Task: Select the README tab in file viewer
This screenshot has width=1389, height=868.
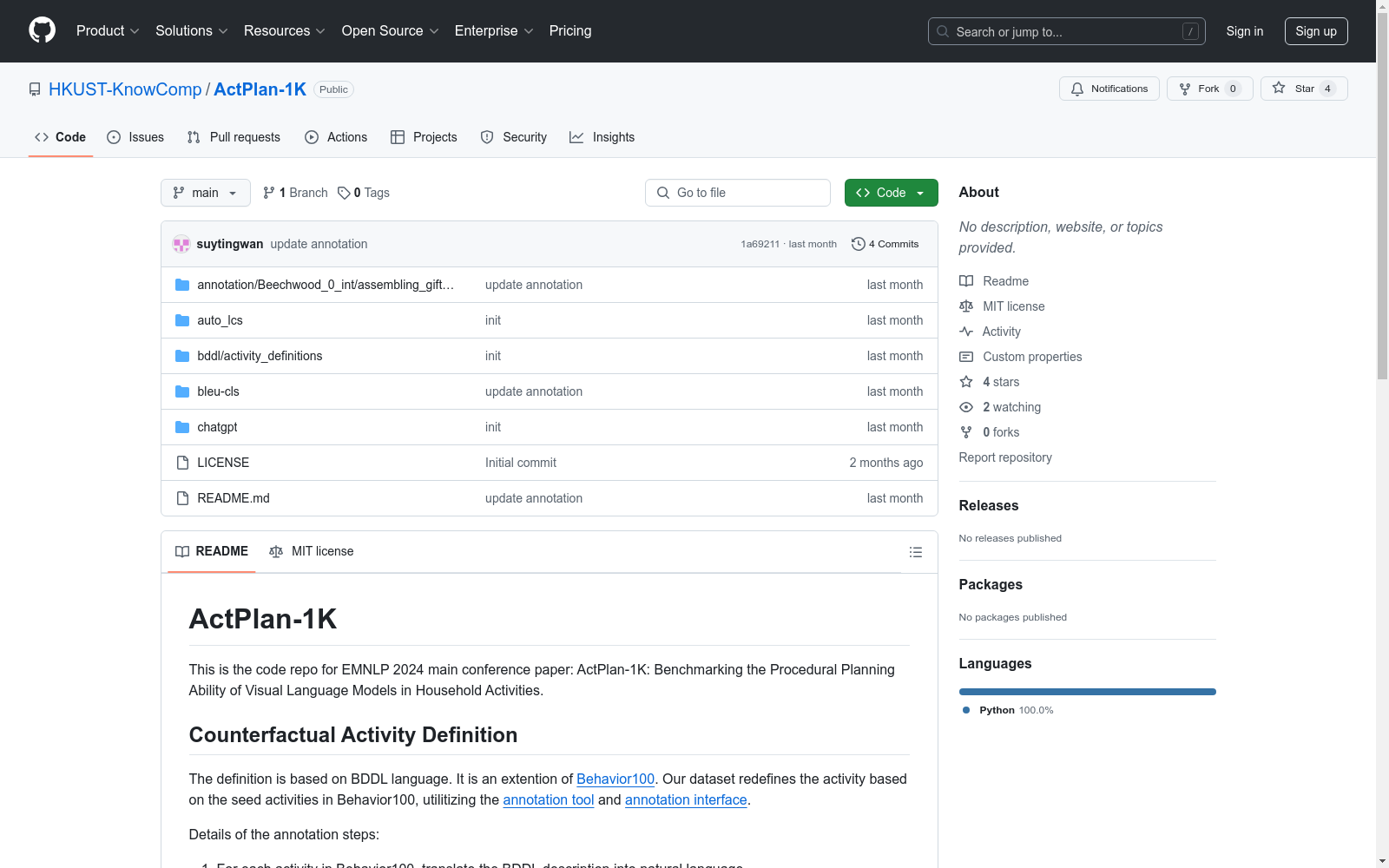Action: click(212, 551)
